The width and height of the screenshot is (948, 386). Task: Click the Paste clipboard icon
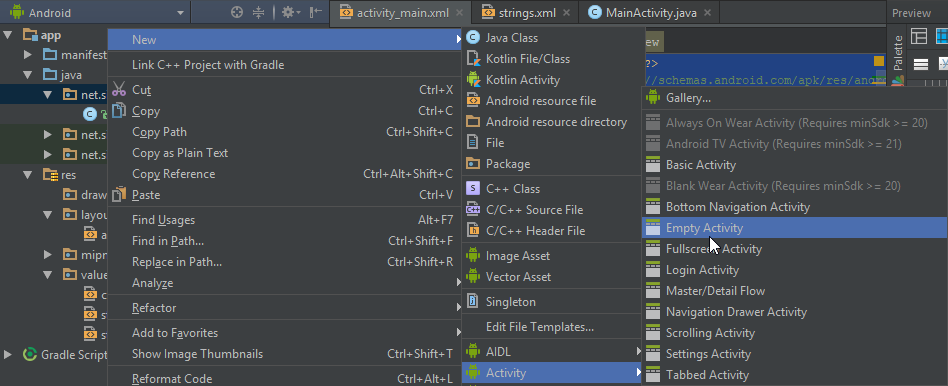pos(119,194)
